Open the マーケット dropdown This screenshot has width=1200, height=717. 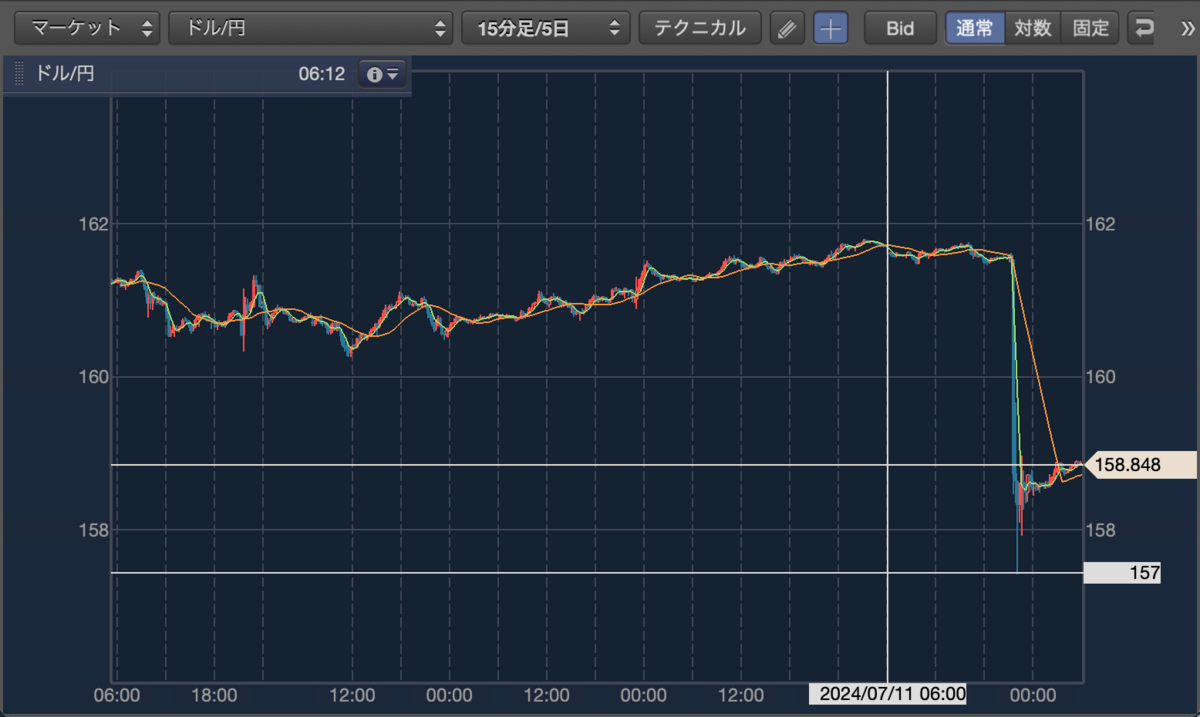[87, 28]
